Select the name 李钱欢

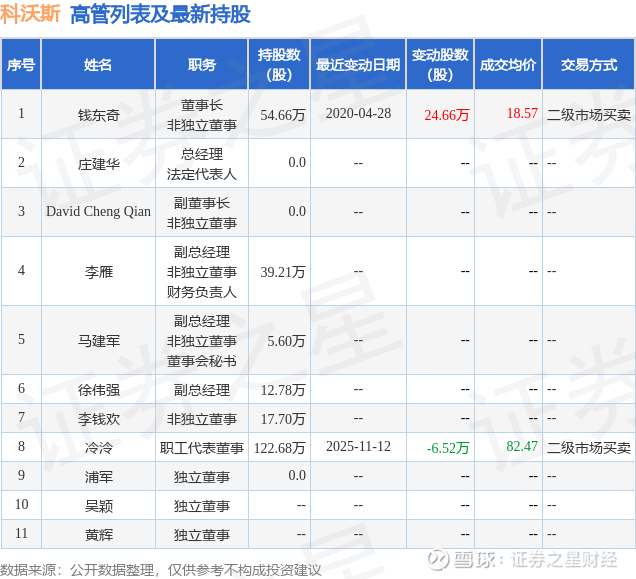pos(99,419)
